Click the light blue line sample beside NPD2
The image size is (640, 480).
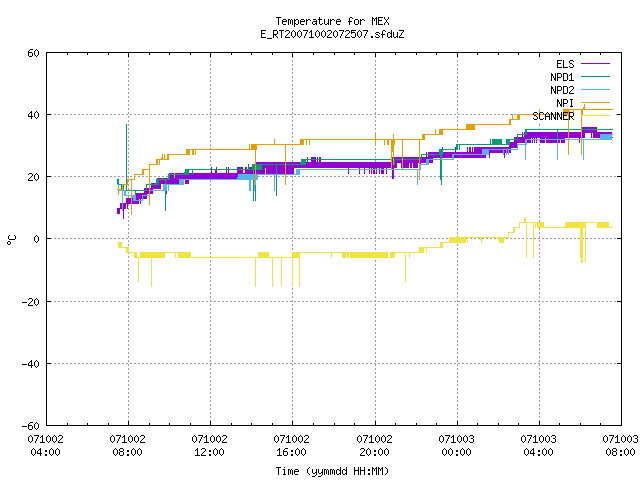[x=596, y=89]
